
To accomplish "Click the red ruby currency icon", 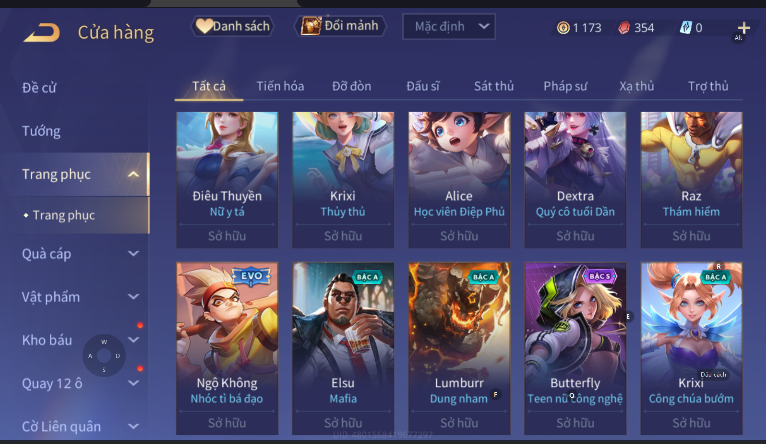I will [x=624, y=28].
